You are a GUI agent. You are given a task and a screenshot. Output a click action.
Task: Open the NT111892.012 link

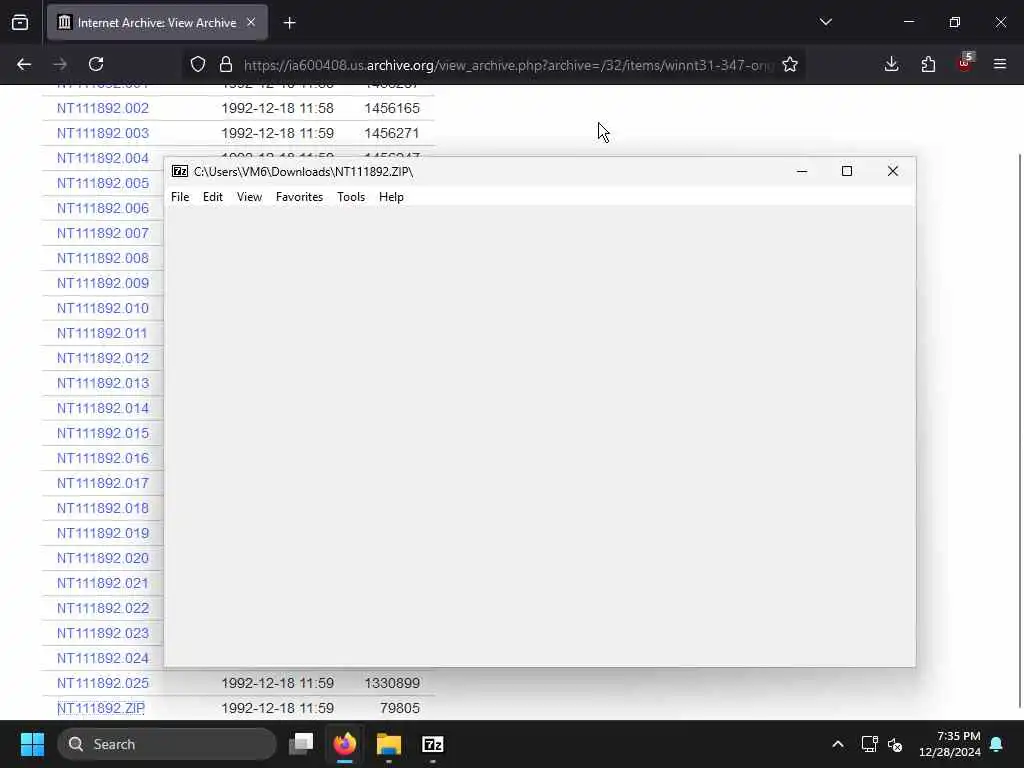click(103, 358)
